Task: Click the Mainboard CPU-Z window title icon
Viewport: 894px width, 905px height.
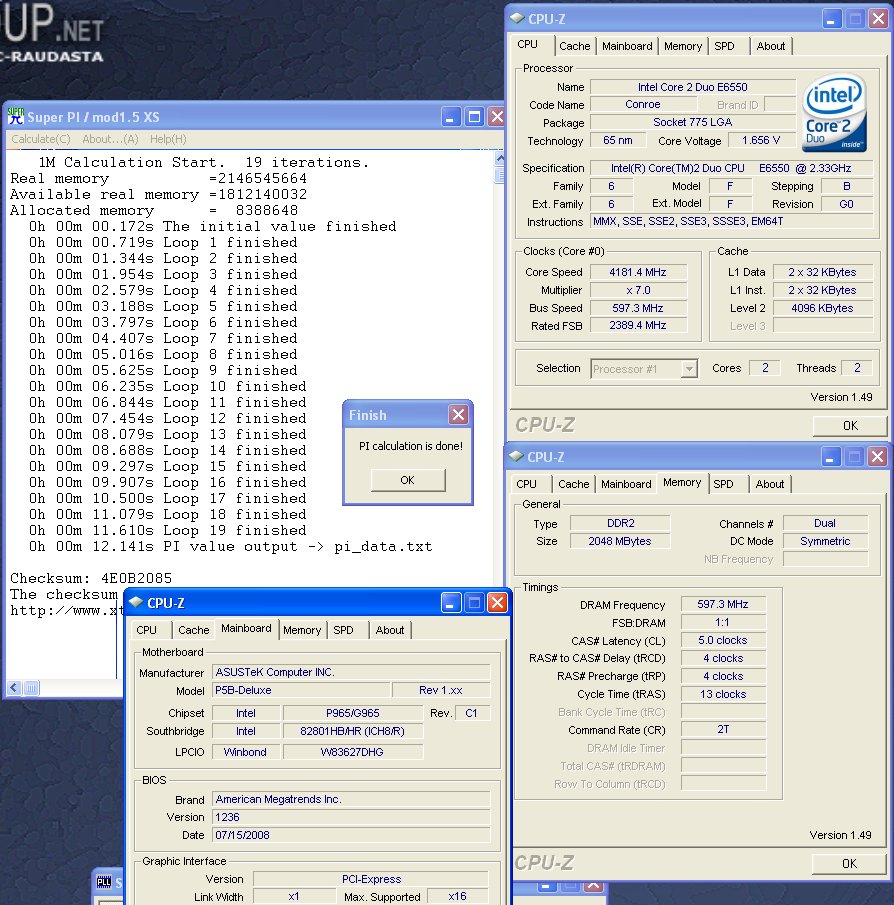Action: pyautogui.click(x=136, y=603)
